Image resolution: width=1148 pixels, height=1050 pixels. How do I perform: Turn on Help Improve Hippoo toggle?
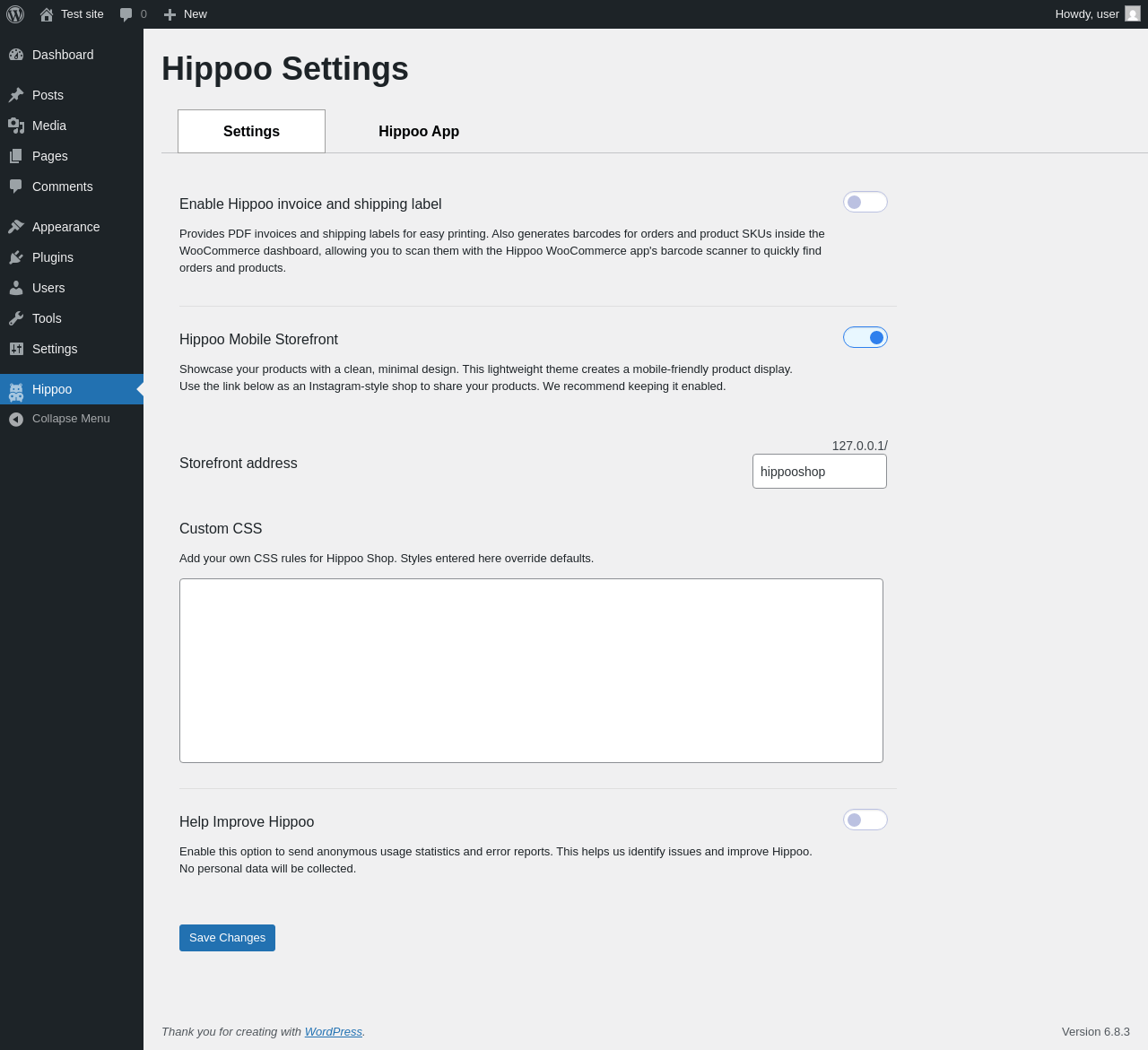point(865,820)
